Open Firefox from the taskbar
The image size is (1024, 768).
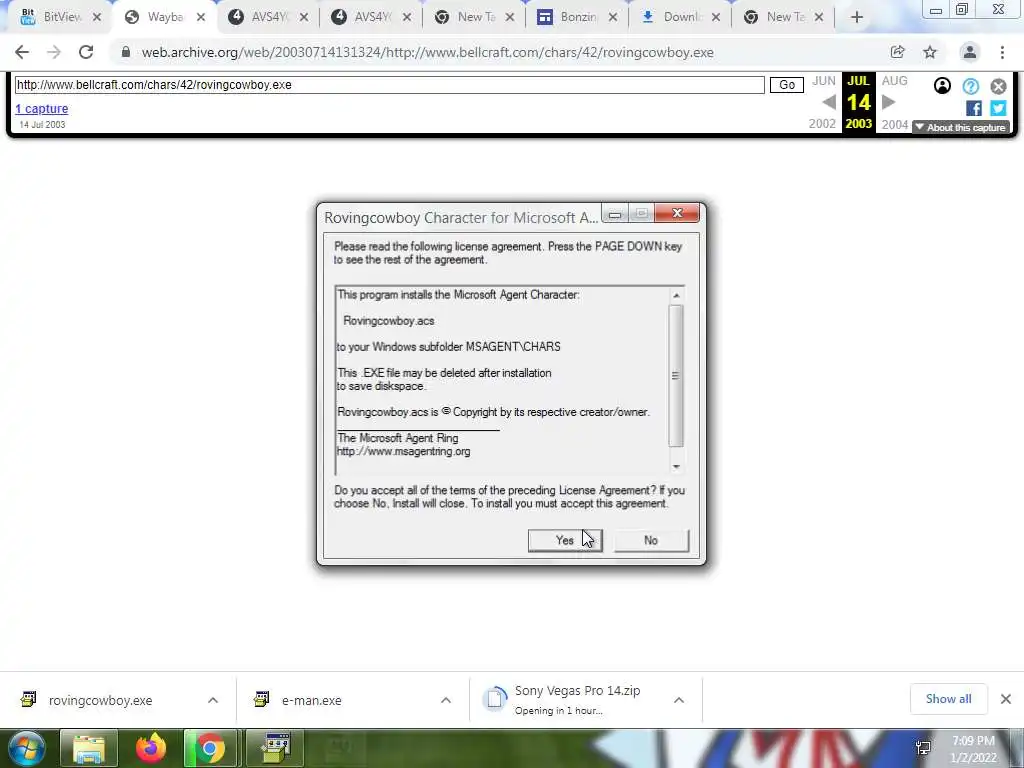click(x=151, y=748)
